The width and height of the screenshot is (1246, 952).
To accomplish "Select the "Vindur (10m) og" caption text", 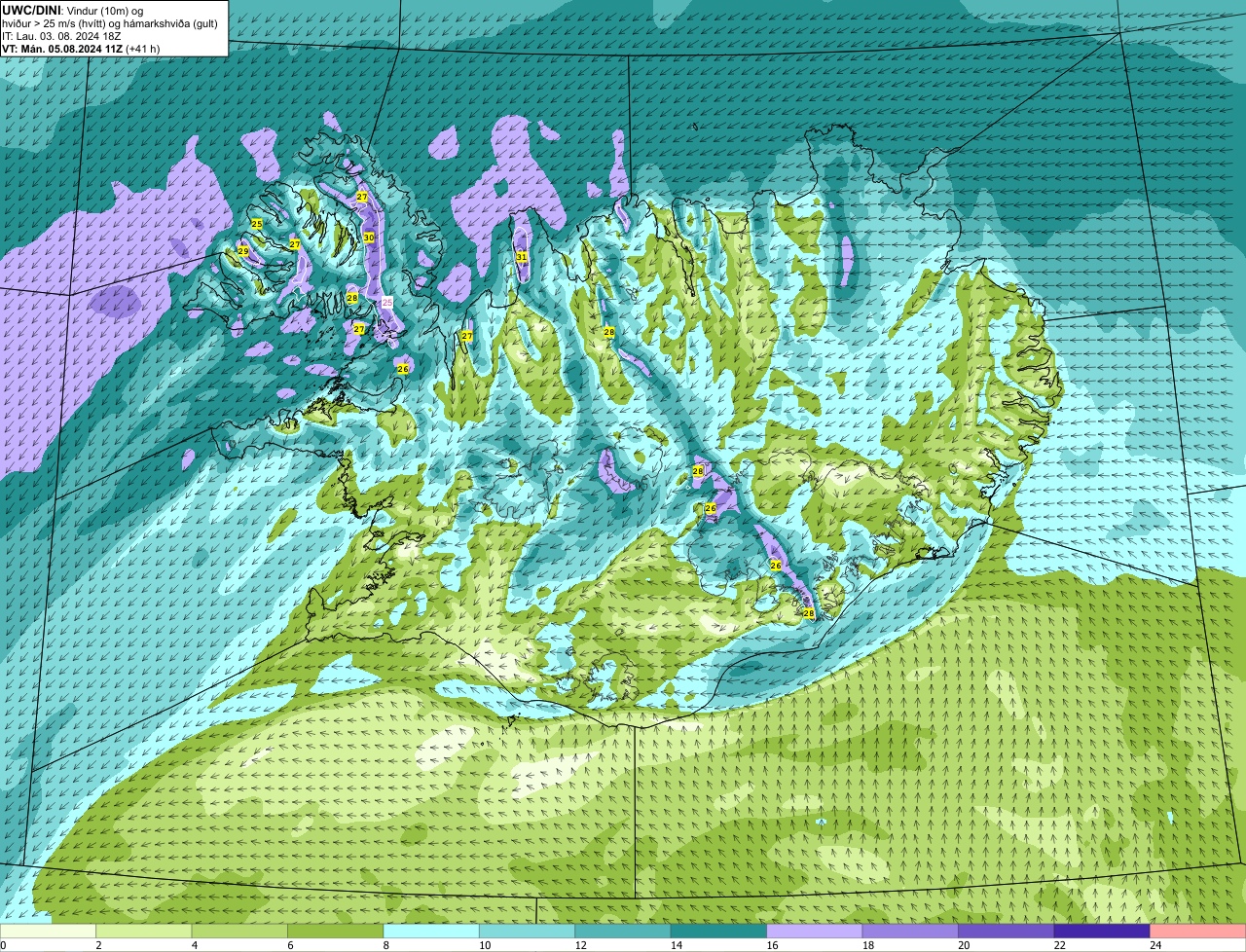I will (x=104, y=11).
